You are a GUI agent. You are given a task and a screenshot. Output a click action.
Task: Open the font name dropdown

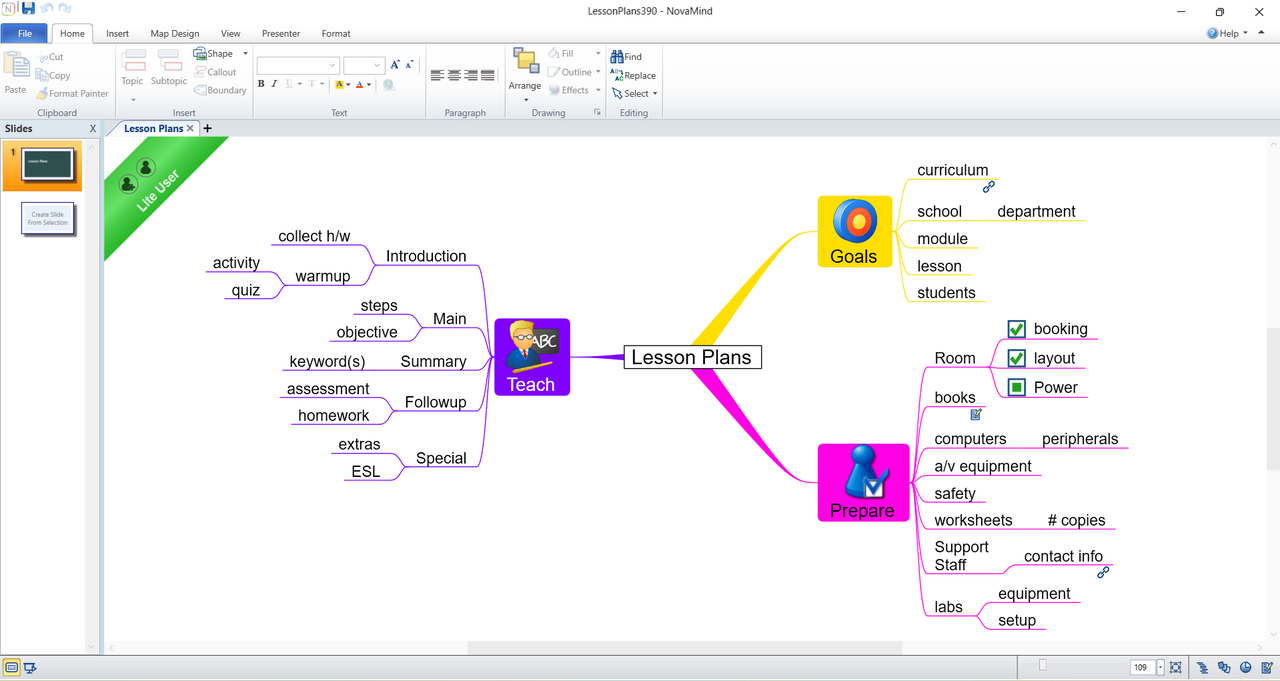coord(333,65)
